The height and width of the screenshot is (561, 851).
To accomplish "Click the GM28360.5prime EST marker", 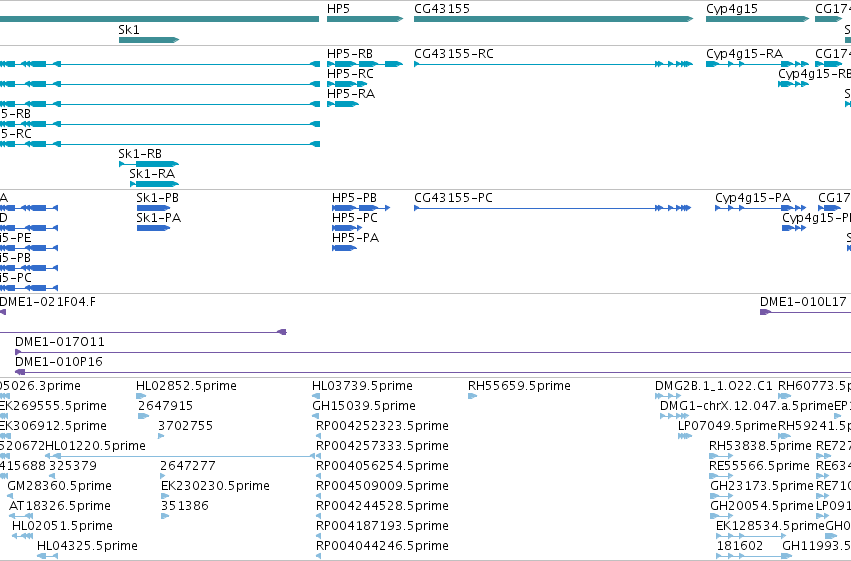I will click(10, 496).
